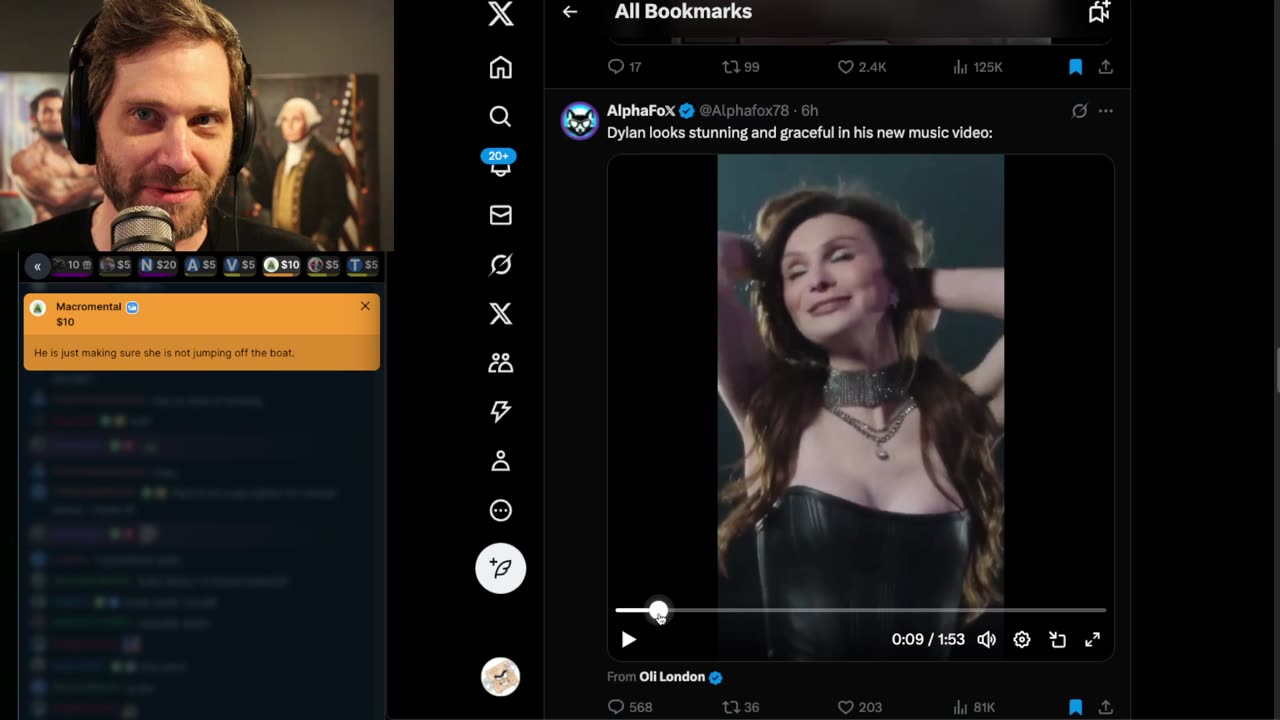This screenshot has height=720, width=1280.
Task: Open the Premium X icon in sidebar
Action: click(x=501, y=313)
